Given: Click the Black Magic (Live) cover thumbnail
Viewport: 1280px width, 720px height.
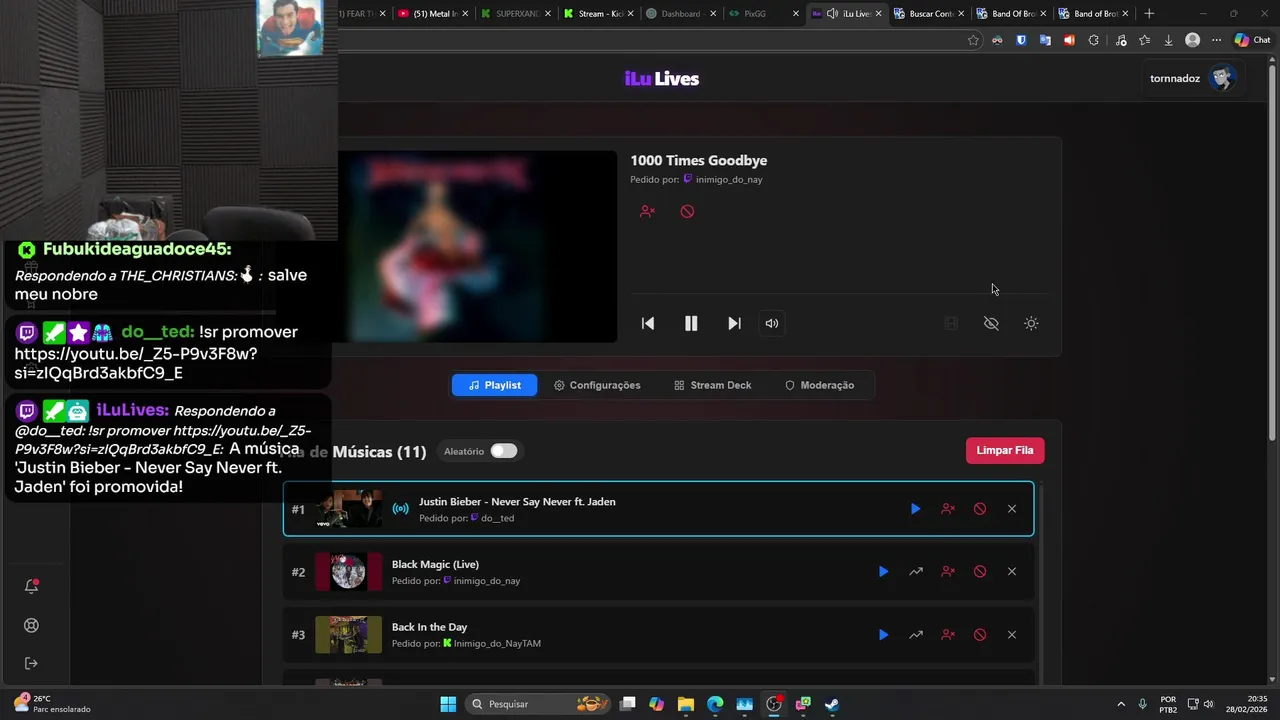Looking at the screenshot, I should tap(349, 572).
